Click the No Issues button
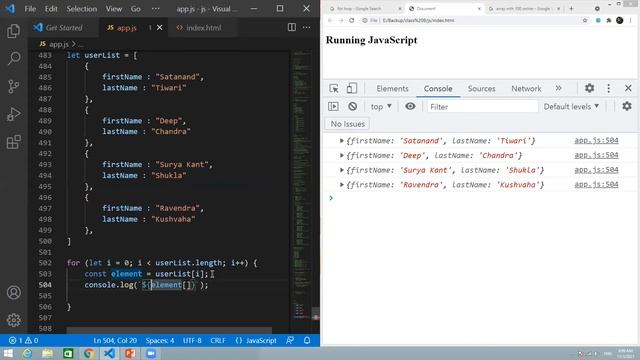The image size is (640, 360). (348, 124)
